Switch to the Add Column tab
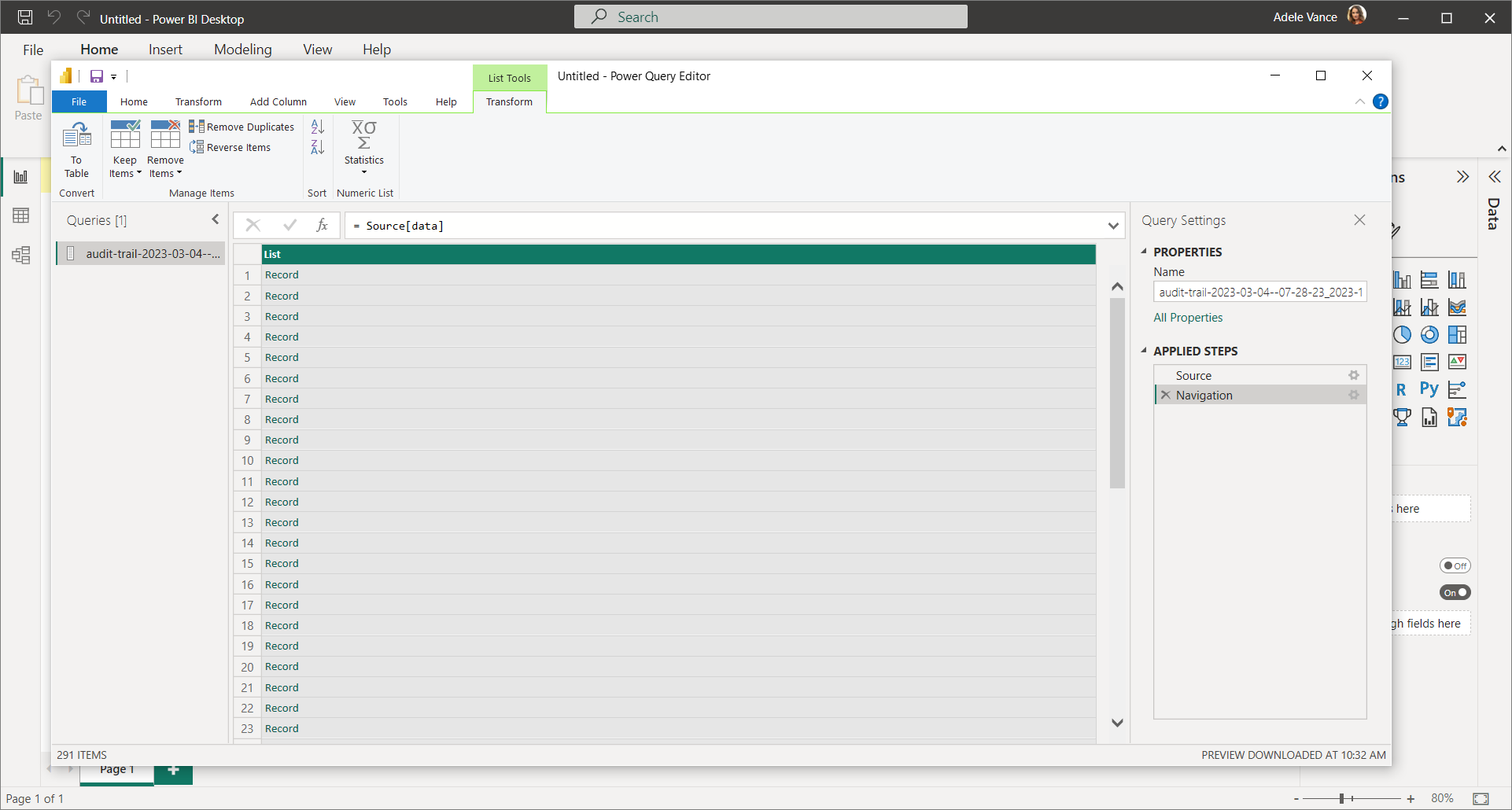Viewport: 1512px width, 810px height. point(278,101)
